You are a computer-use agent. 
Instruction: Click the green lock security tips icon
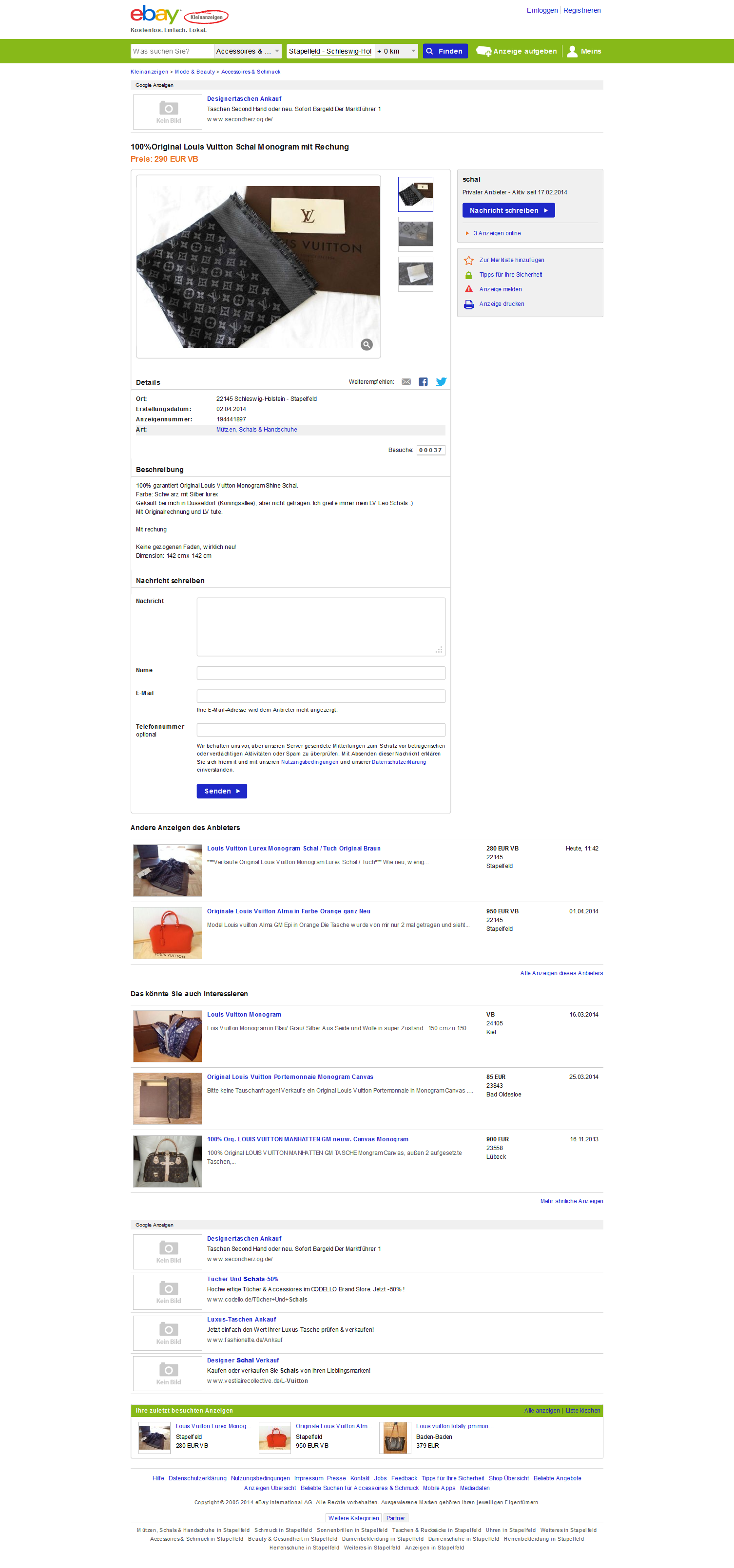[469, 275]
